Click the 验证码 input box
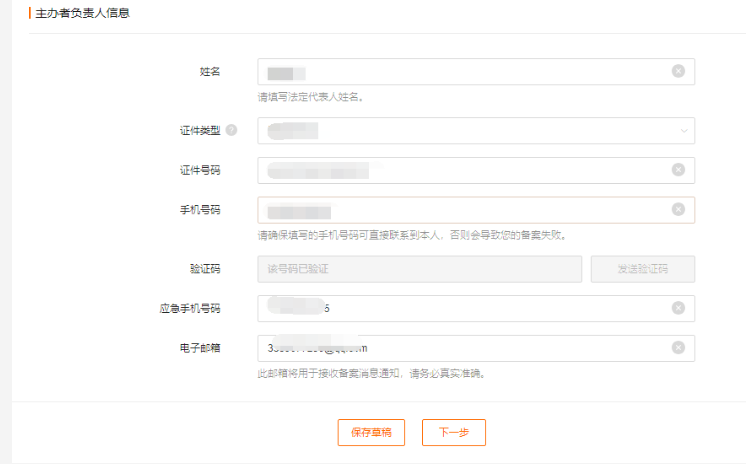This screenshot has width=746, height=472. tap(420, 269)
